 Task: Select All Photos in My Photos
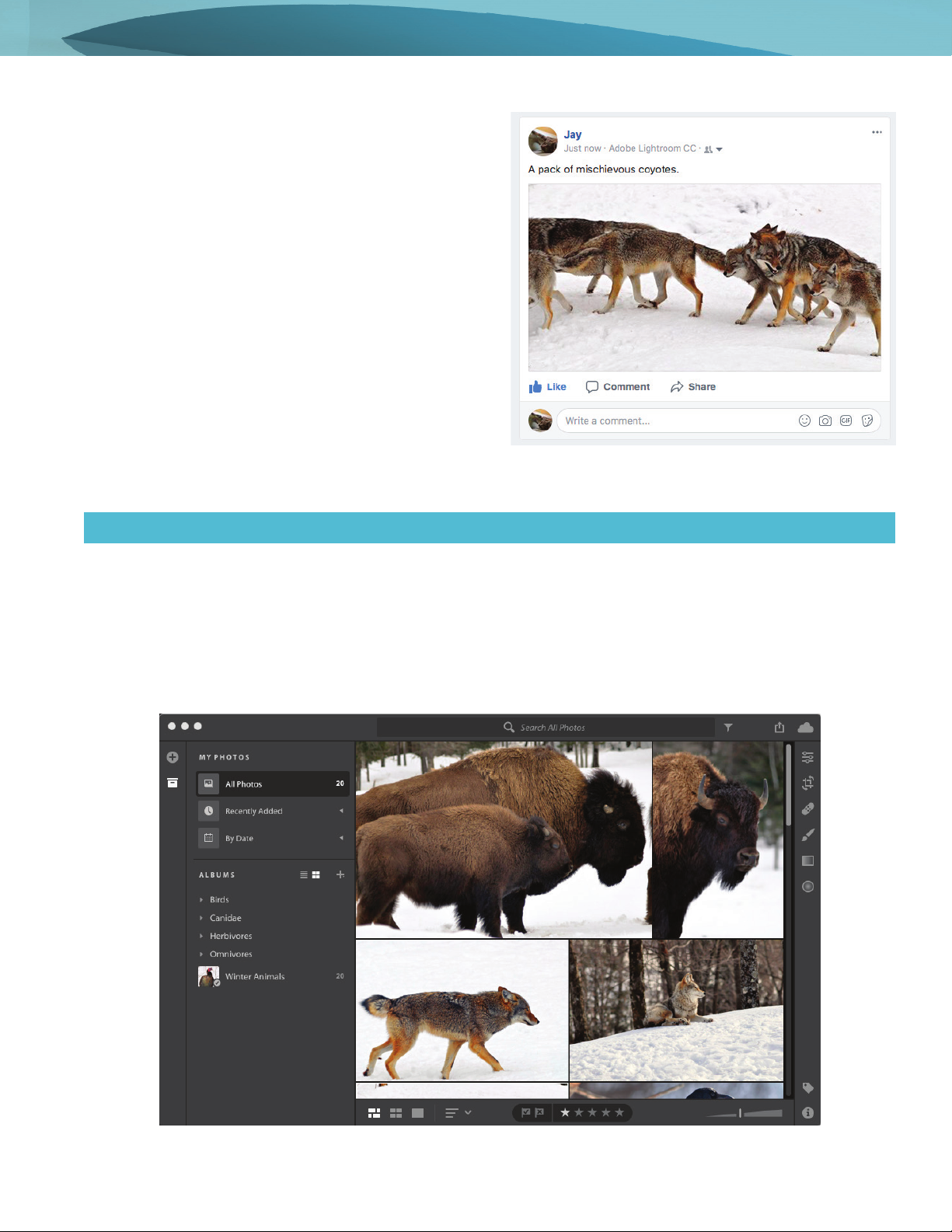(x=272, y=784)
